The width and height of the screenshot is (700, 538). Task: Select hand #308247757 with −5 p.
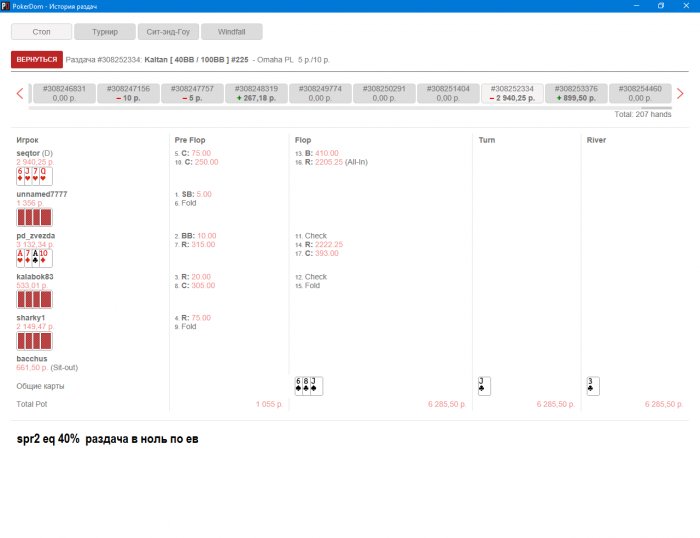tap(192, 93)
